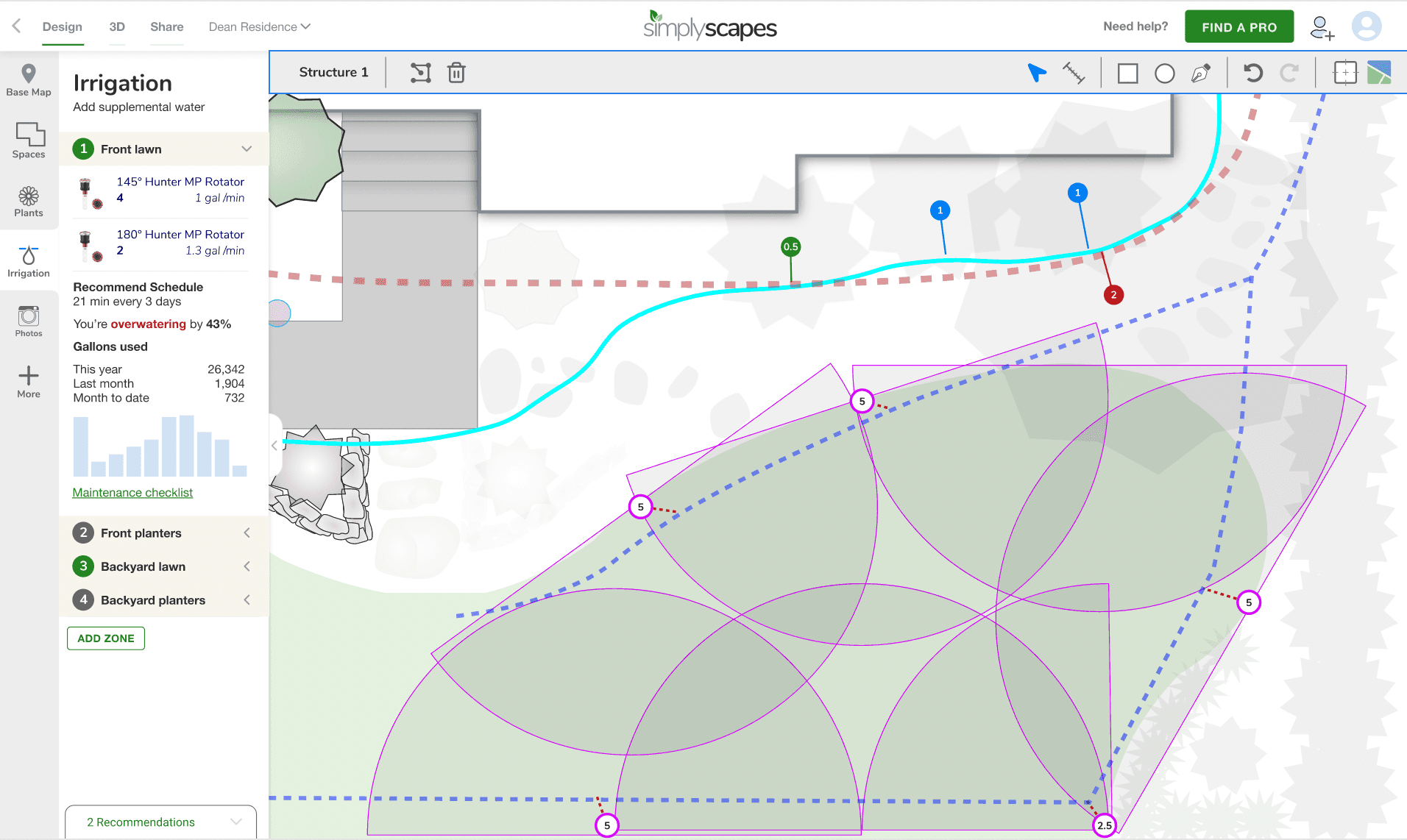Select the red sprinkler marker labeled 2

[1113, 295]
